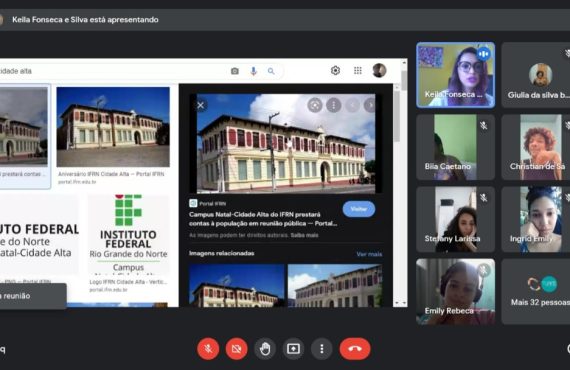
Task: Click voice search microphone icon
Action: [253, 71]
